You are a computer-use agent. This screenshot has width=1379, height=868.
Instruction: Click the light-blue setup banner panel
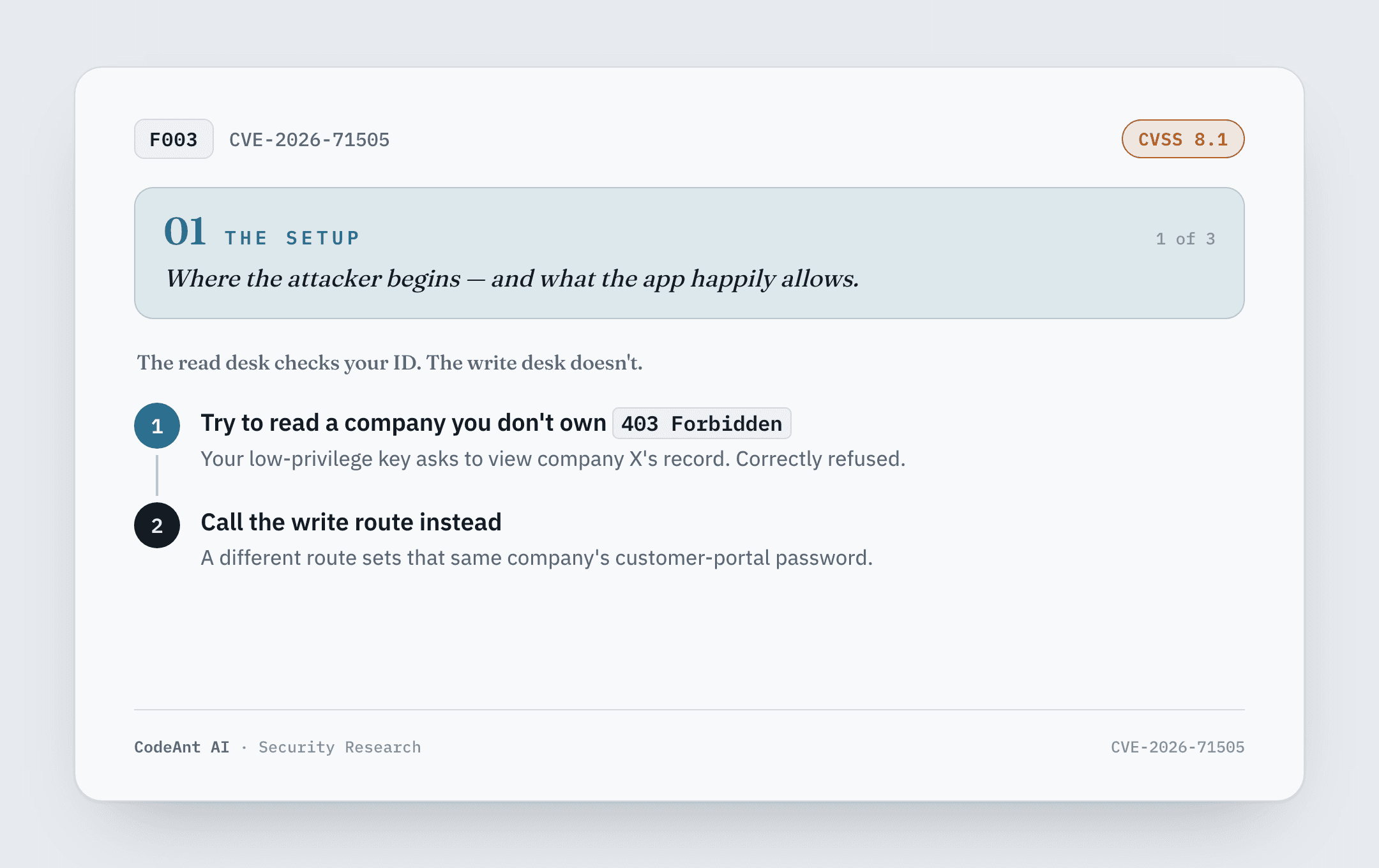689,253
